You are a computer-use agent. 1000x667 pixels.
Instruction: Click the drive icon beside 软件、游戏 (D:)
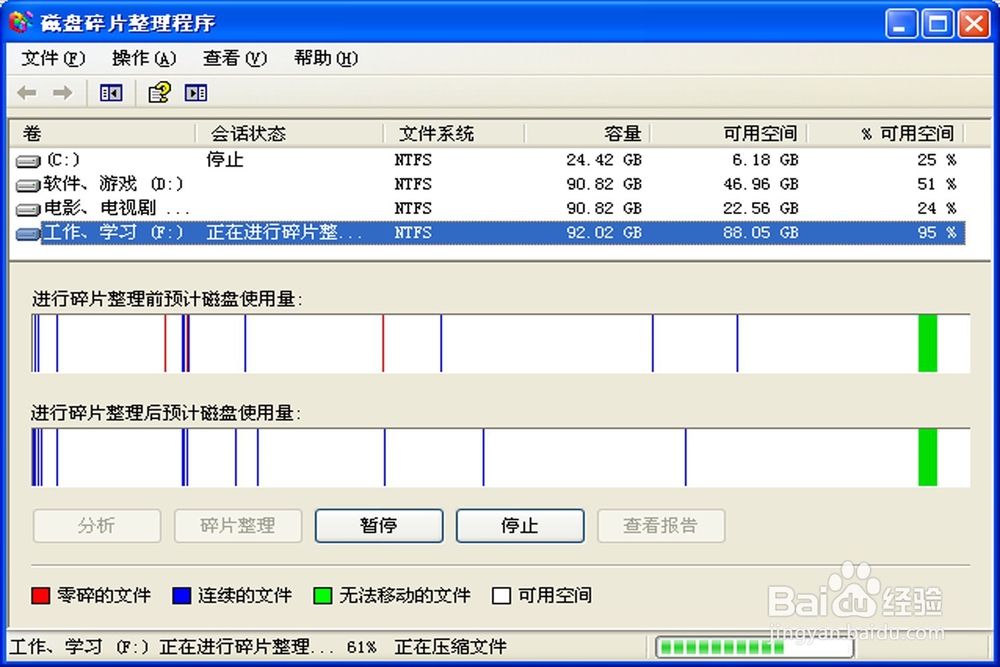point(25,184)
